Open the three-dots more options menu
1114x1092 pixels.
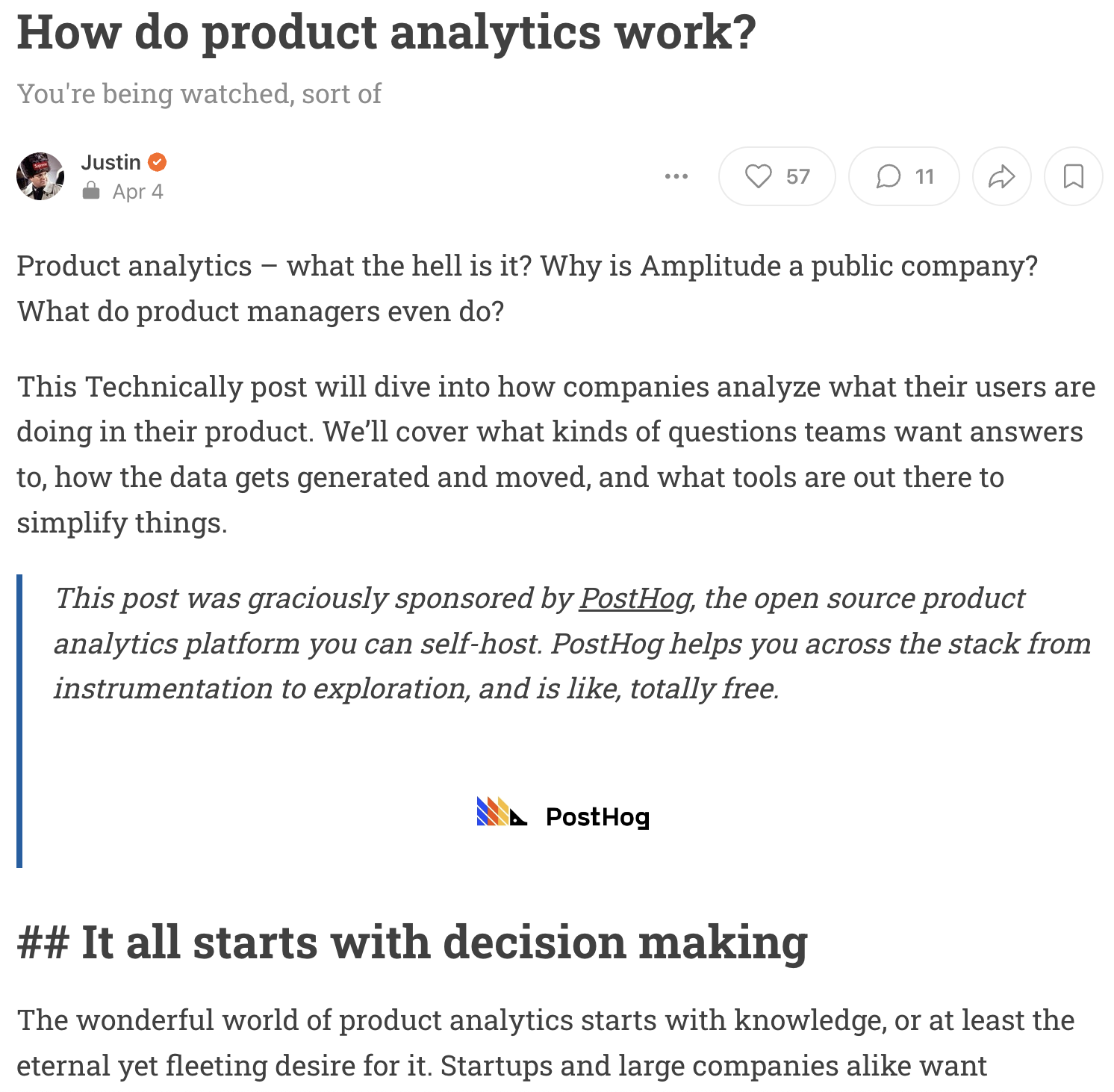click(x=676, y=176)
